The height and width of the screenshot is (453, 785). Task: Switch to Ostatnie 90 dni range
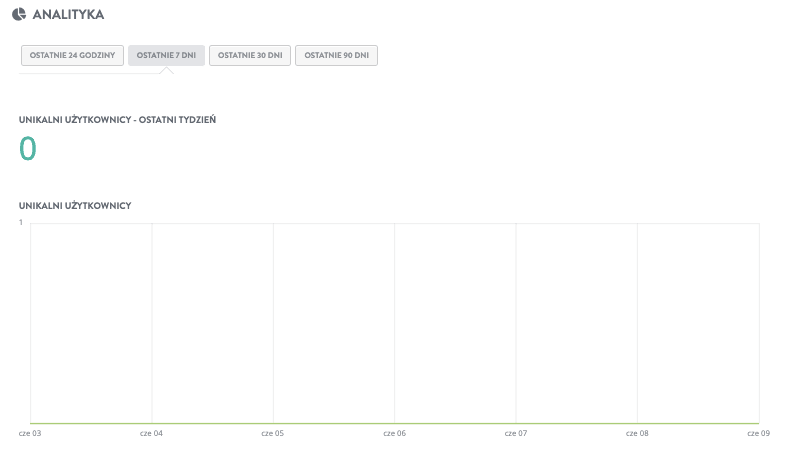(x=336, y=55)
